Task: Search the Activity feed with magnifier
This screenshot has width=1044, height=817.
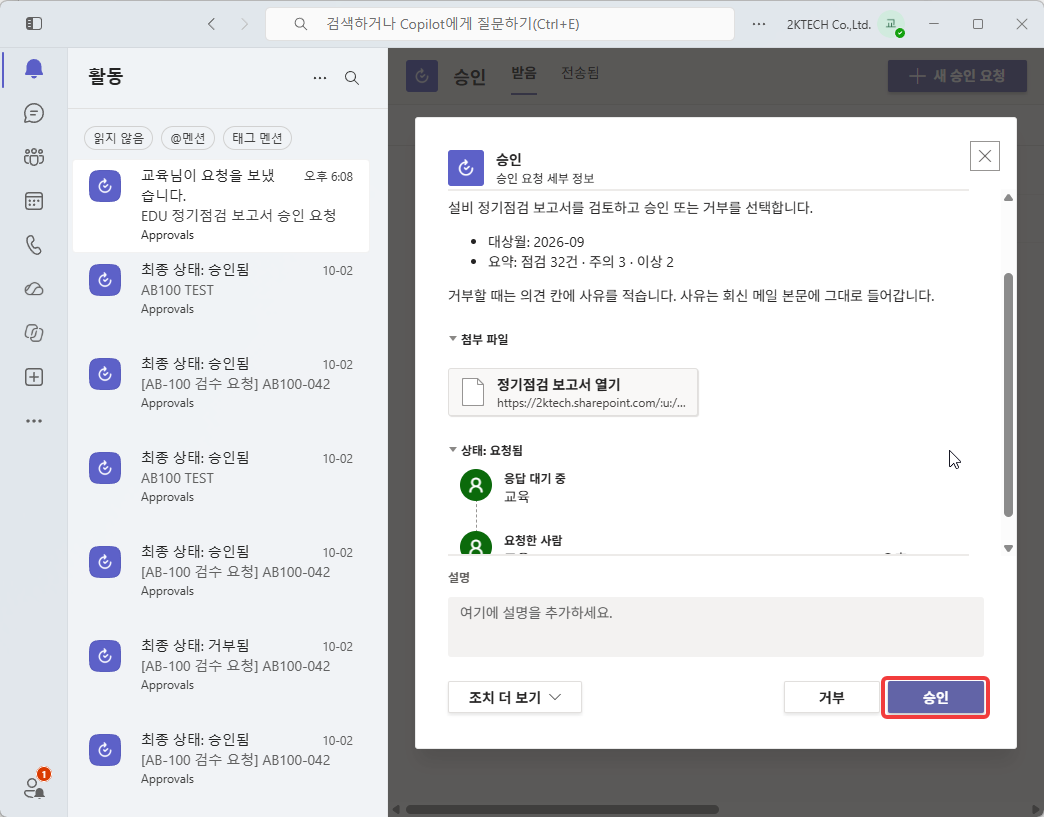Action: click(x=352, y=78)
